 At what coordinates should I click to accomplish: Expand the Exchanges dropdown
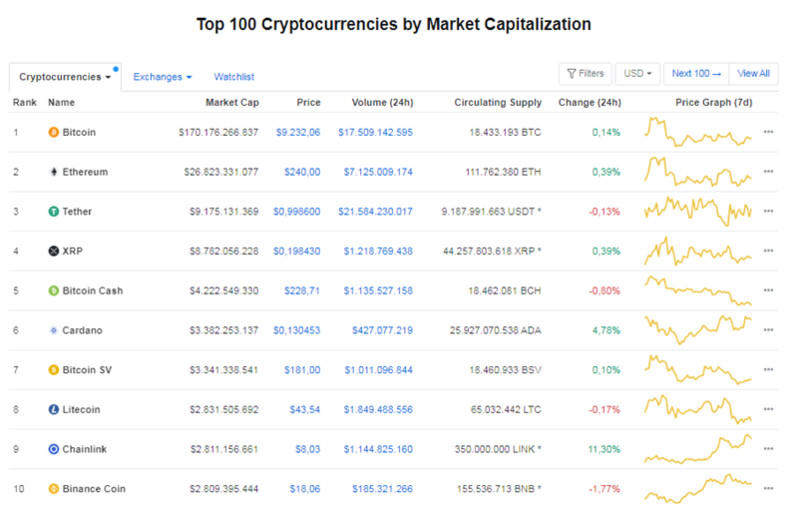(x=163, y=77)
